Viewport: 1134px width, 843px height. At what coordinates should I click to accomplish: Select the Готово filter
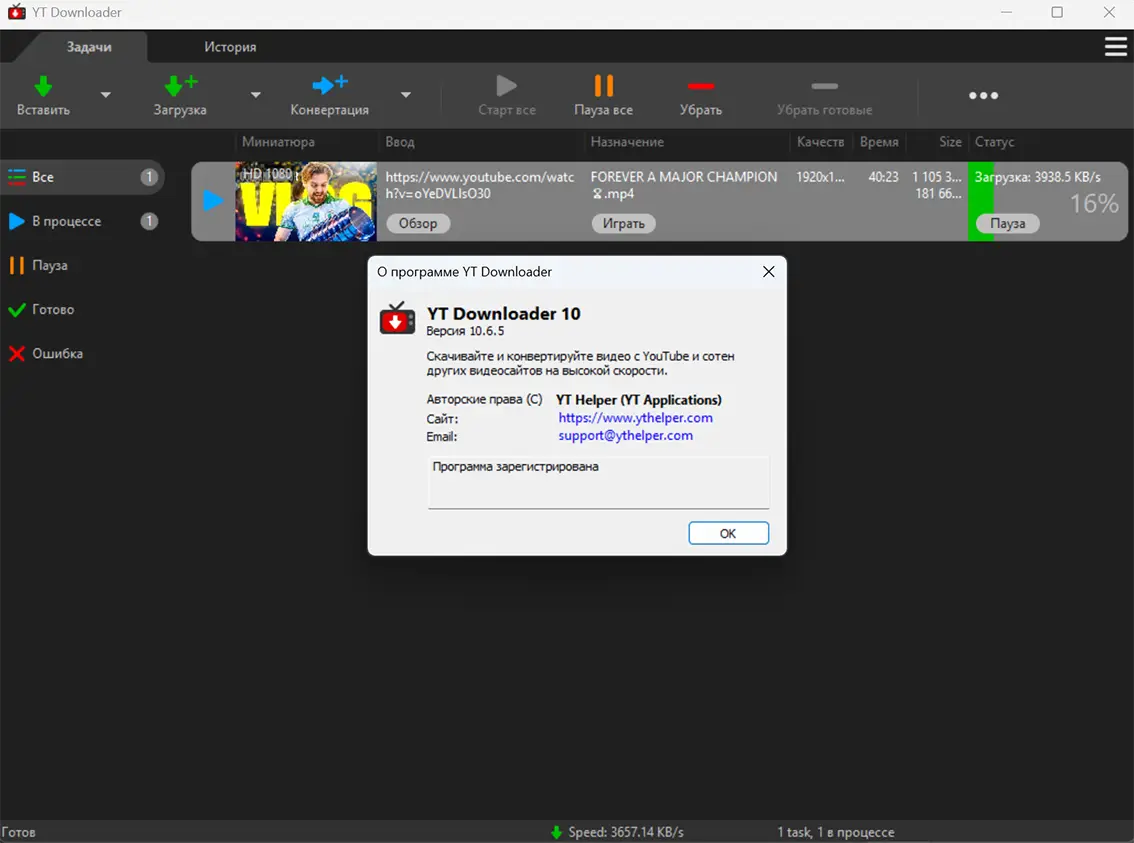82,309
